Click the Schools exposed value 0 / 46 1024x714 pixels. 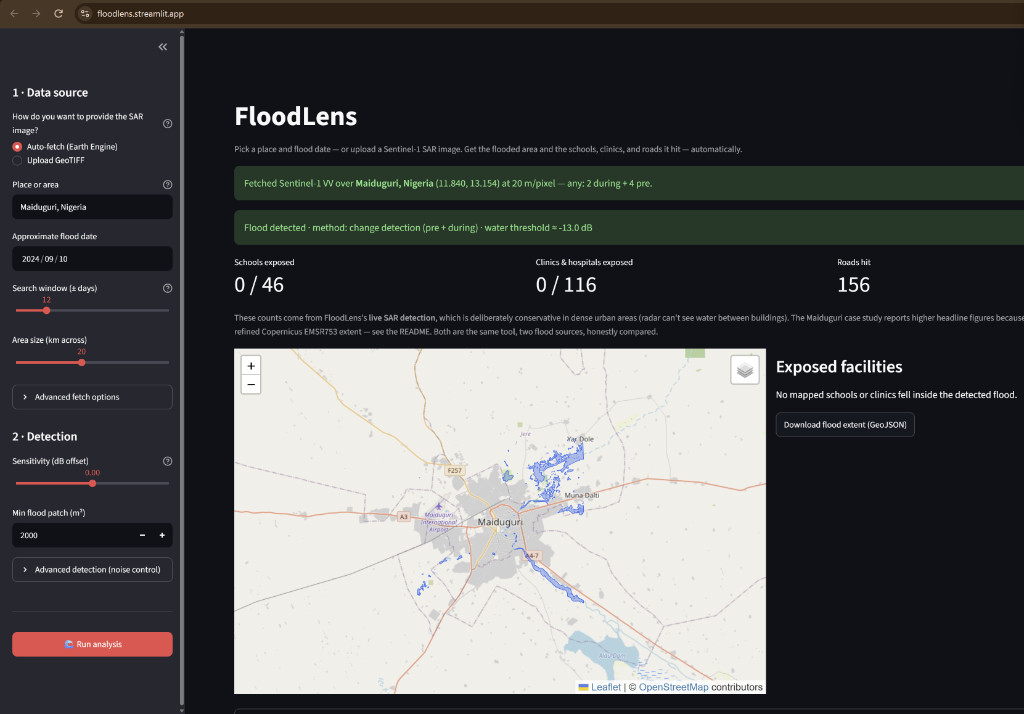coord(259,285)
